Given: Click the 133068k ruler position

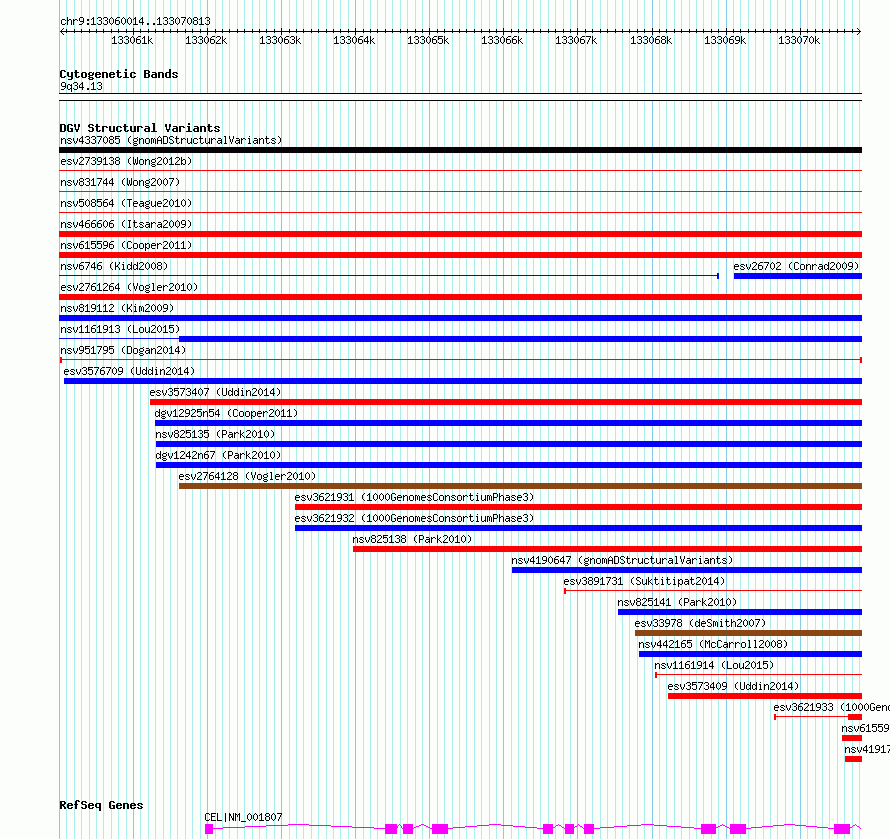Looking at the screenshot, I should point(650,40).
